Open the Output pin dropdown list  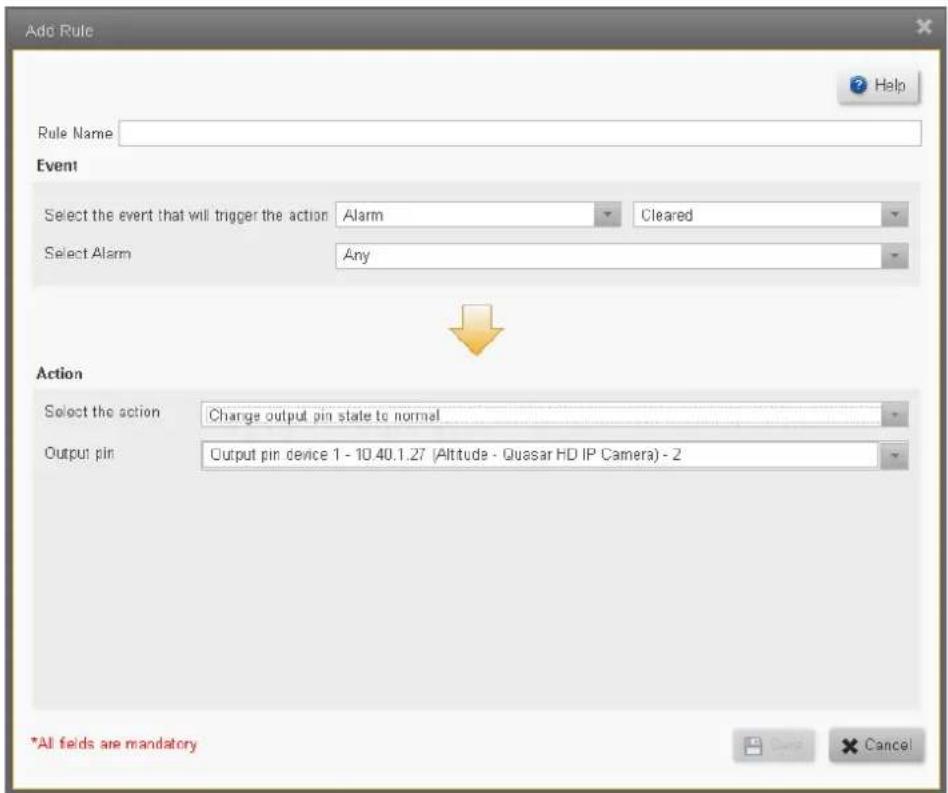554,455
